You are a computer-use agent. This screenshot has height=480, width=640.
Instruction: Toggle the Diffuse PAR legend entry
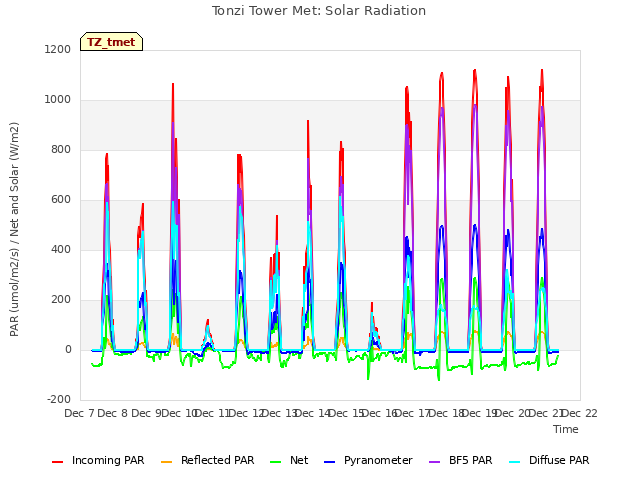coord(549,460)
